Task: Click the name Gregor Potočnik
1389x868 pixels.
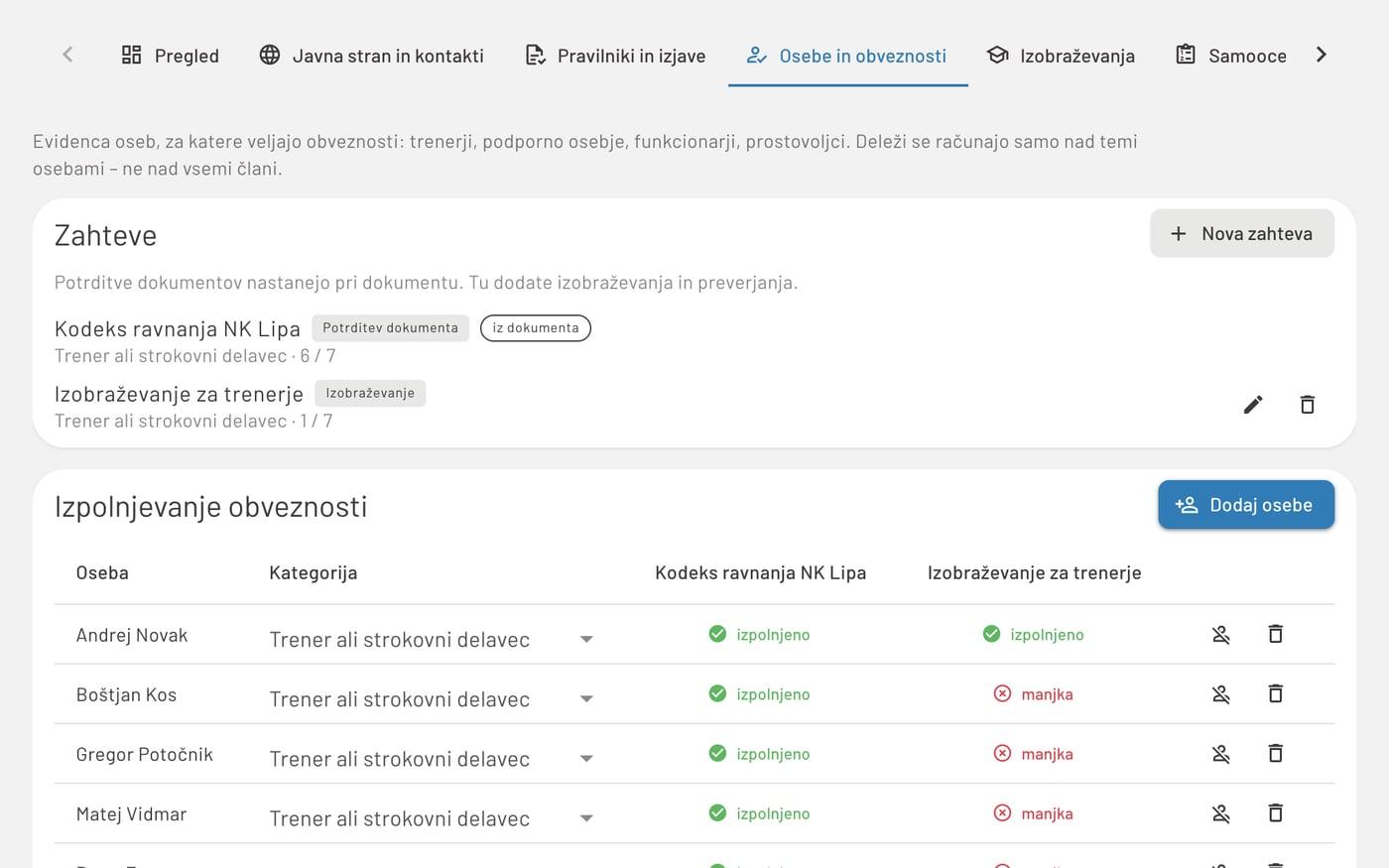Action: pyautogui.click(x=145, y=754)
